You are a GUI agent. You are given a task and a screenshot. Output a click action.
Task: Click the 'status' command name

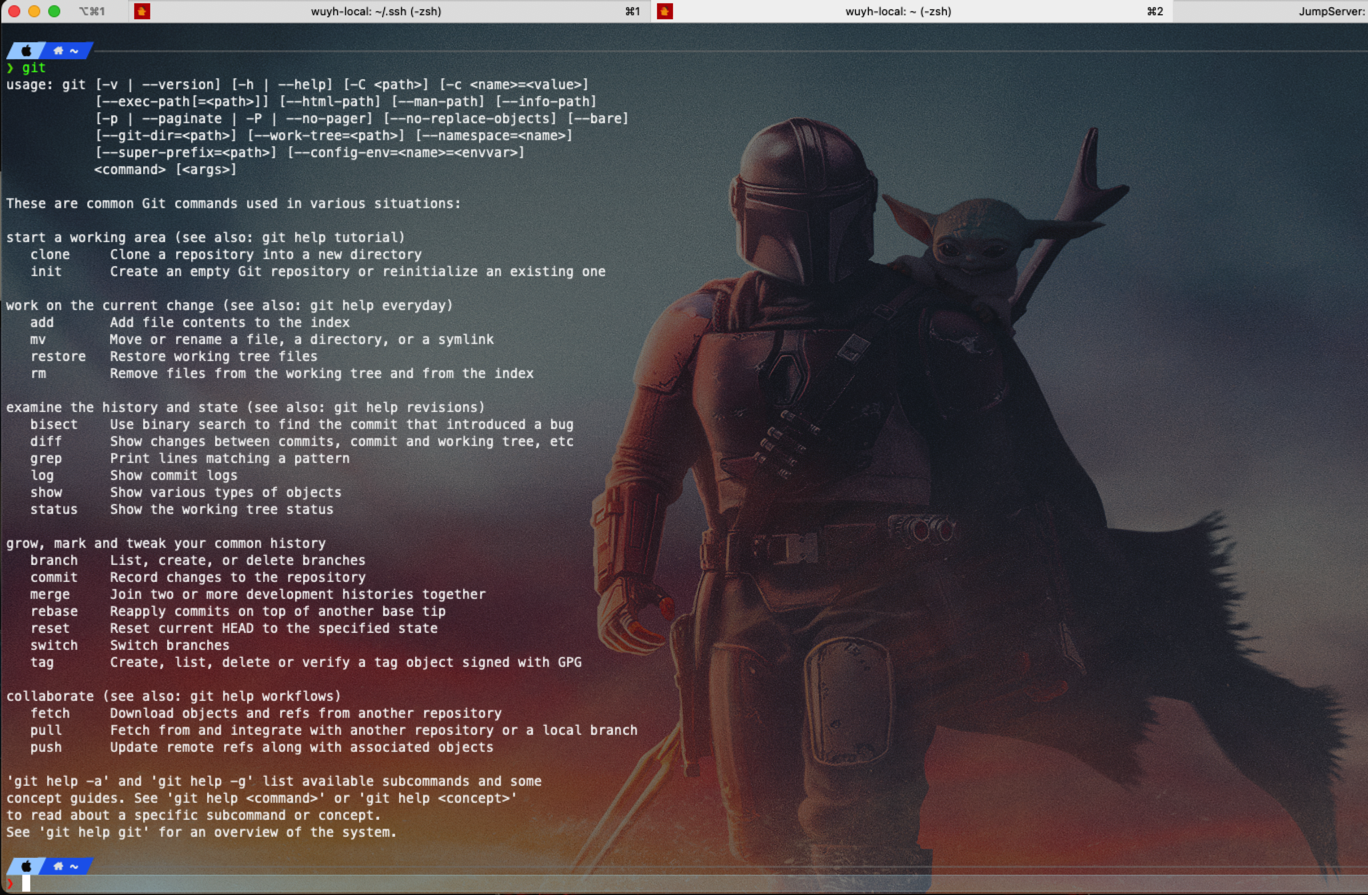point(54,510)
